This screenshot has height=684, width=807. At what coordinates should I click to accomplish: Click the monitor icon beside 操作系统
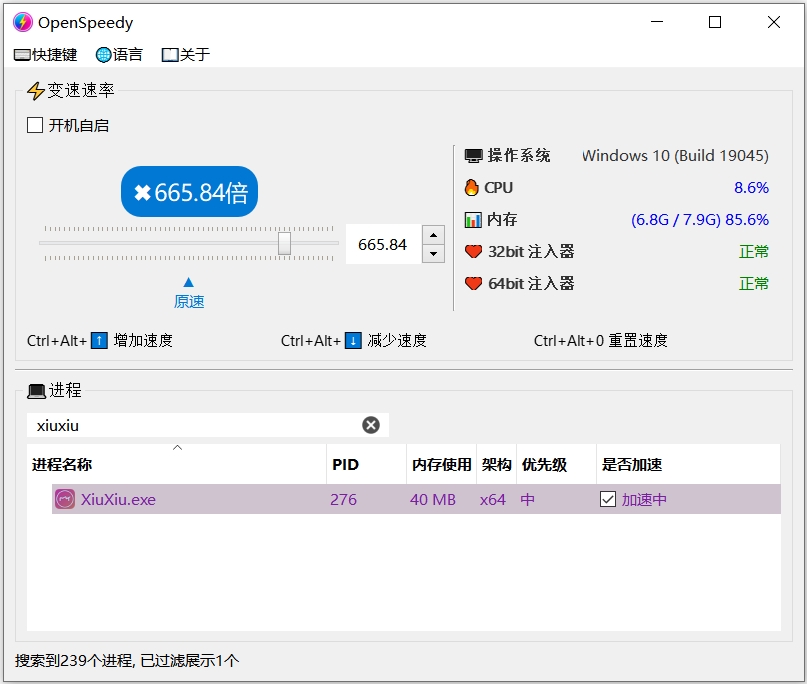(x=473, y=155)
